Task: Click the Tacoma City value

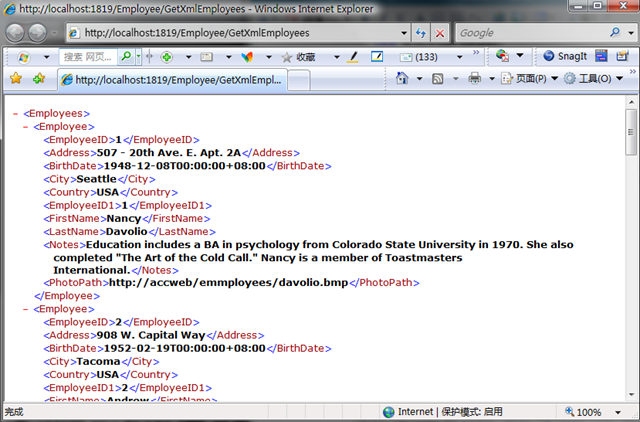Action: click(98, 362)
